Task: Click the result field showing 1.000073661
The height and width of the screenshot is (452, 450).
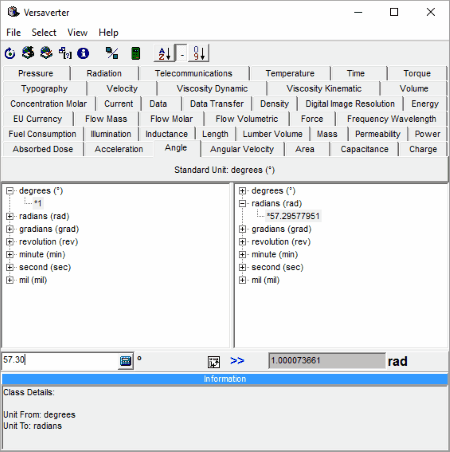Action: coord(327,361)
